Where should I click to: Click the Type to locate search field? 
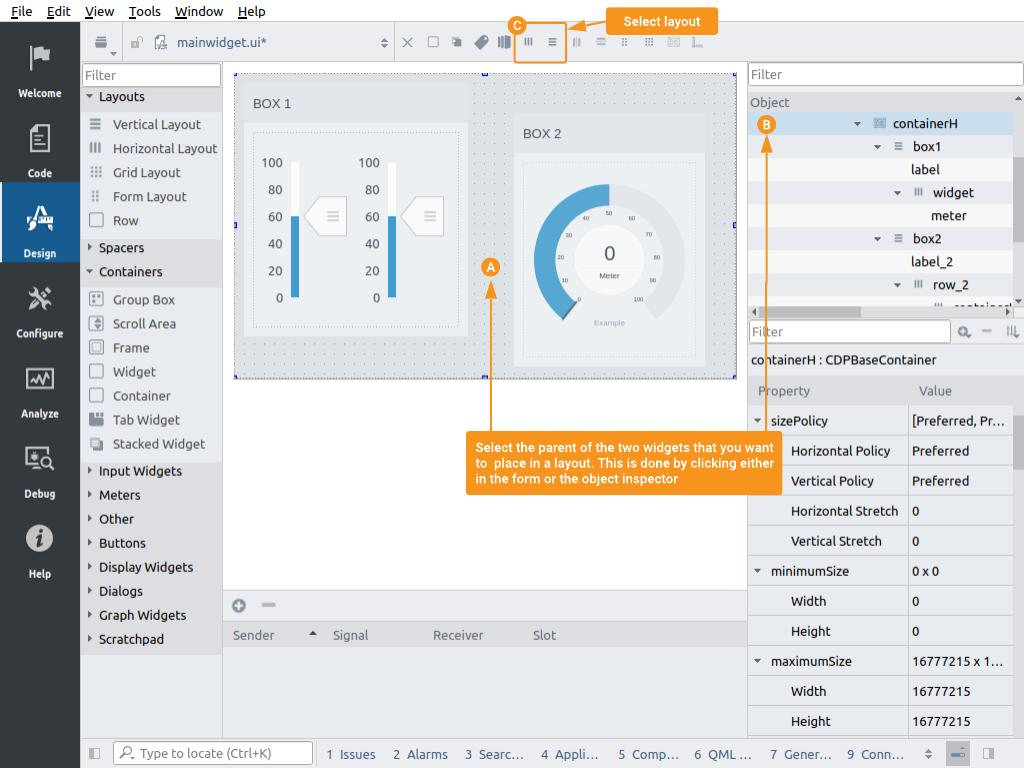(212, 753)
